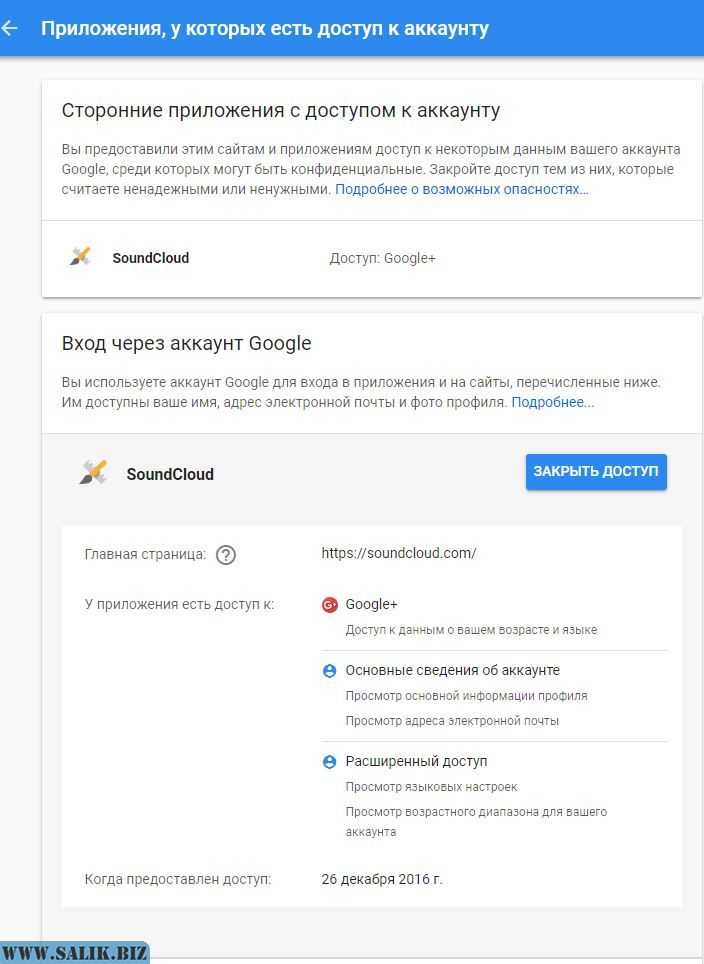
Task: Click the WWW.SALIK.BIZ watermark
Action: (74, 953)
